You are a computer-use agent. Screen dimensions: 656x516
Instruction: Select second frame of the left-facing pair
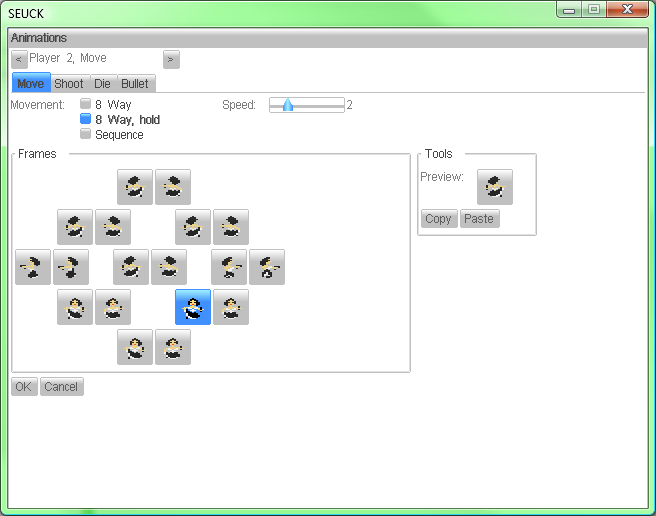[x=71, y=267]
